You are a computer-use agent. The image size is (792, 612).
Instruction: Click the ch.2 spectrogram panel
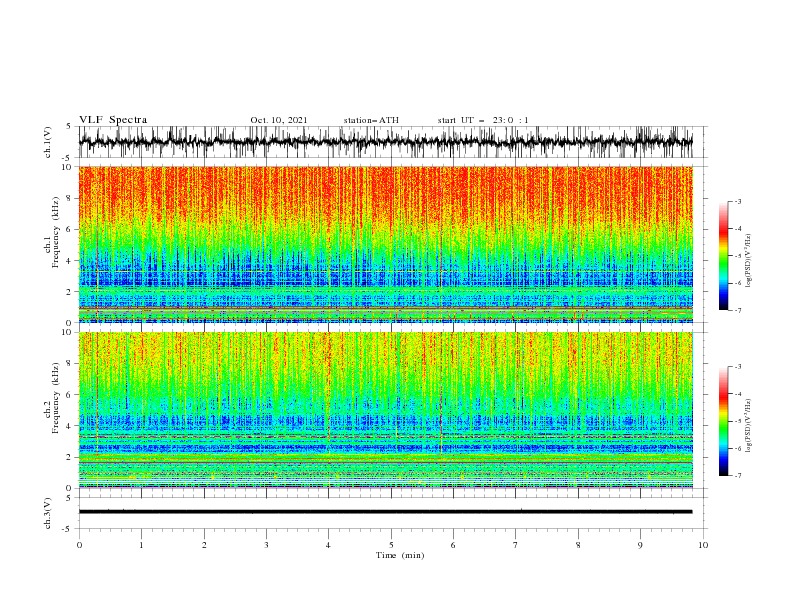coord(385,410)
